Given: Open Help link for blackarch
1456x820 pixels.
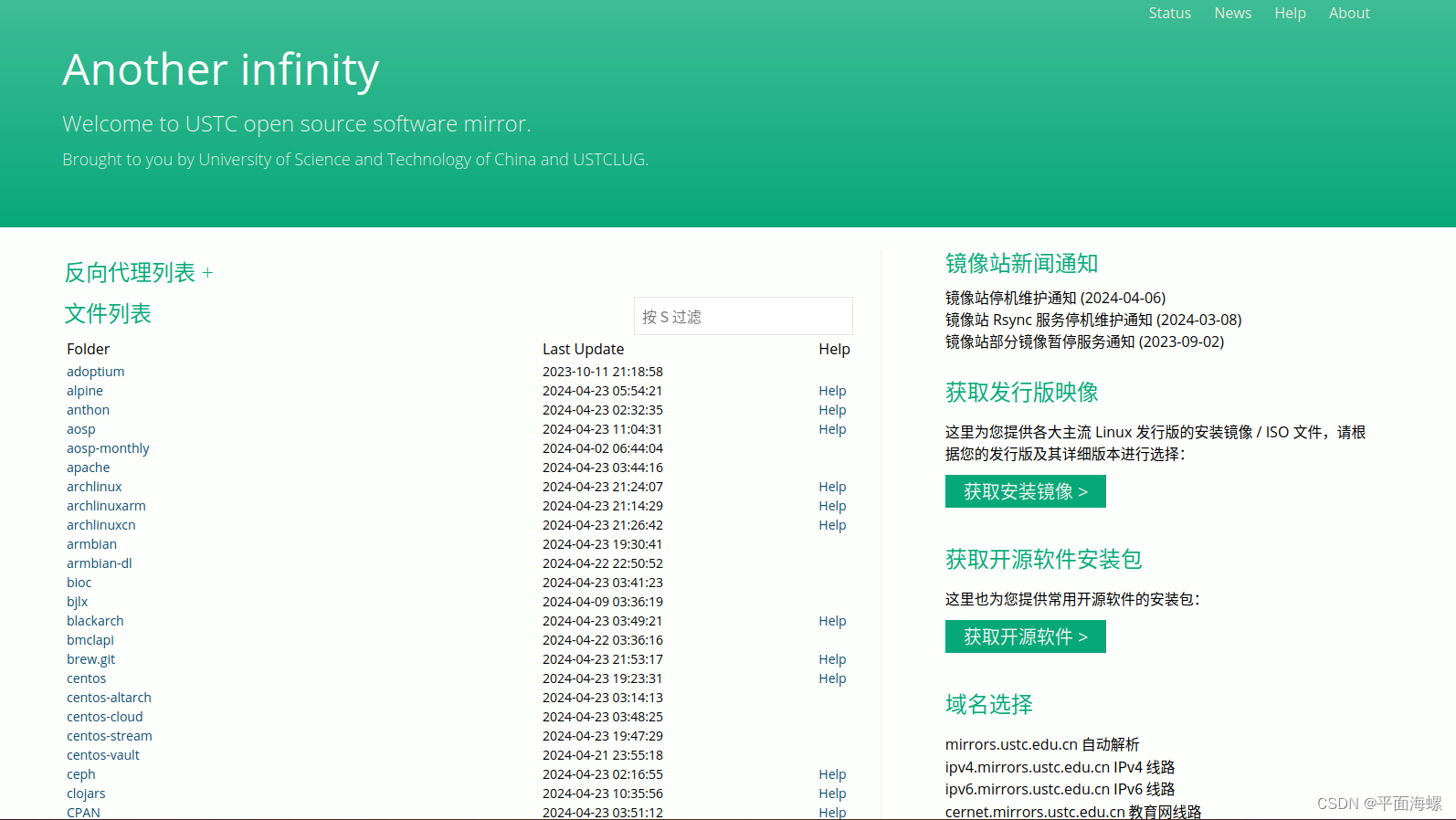Looking at the screenshot, I should tap(832, 621).
